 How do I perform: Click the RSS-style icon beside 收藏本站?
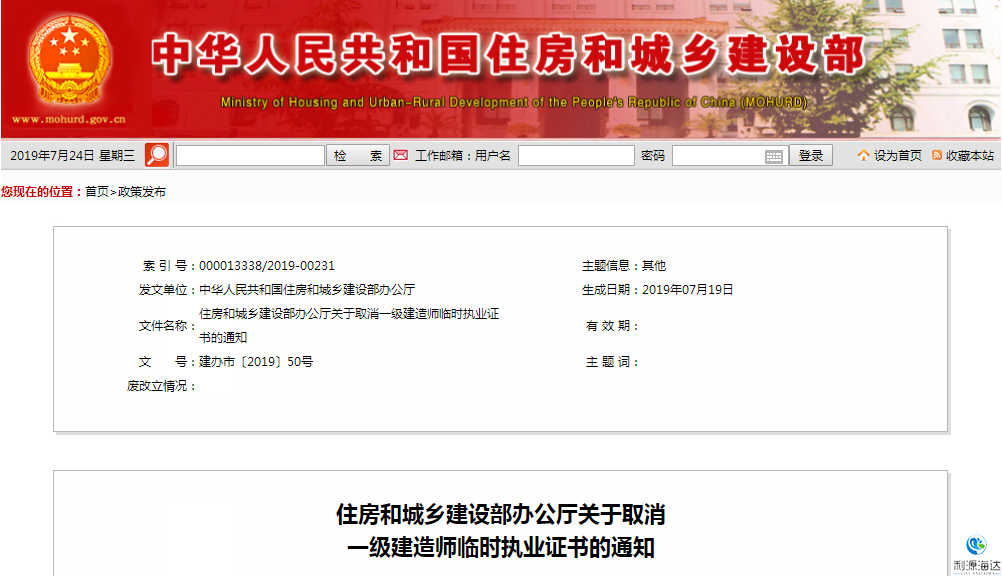[x=937, y=155]
